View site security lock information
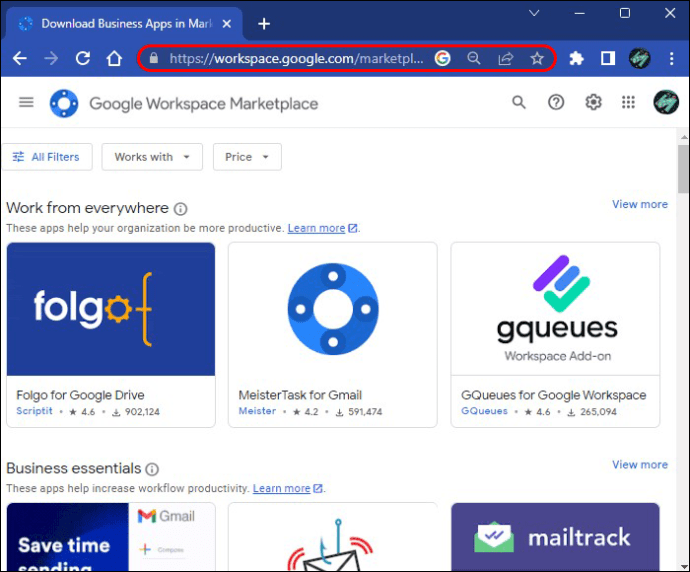This screenshot has height=572, width=690. coord(154,58)
